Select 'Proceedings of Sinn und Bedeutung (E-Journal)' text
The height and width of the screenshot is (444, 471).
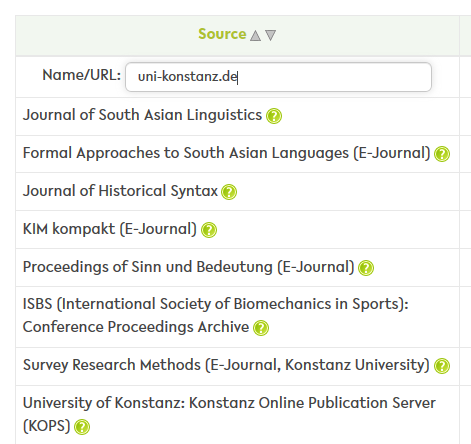(x=188, y=267)
